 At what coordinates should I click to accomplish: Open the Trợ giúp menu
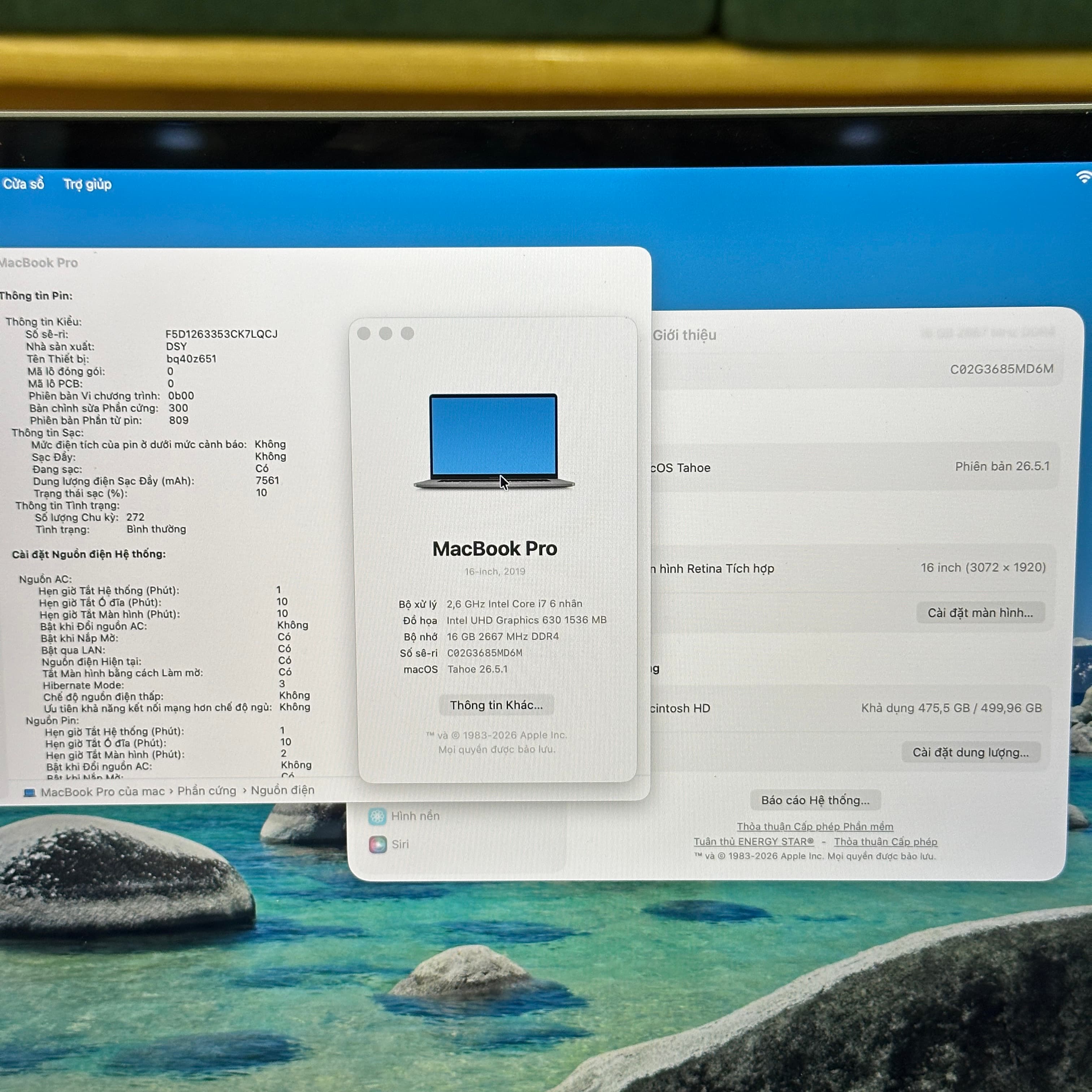click(88, 184)
